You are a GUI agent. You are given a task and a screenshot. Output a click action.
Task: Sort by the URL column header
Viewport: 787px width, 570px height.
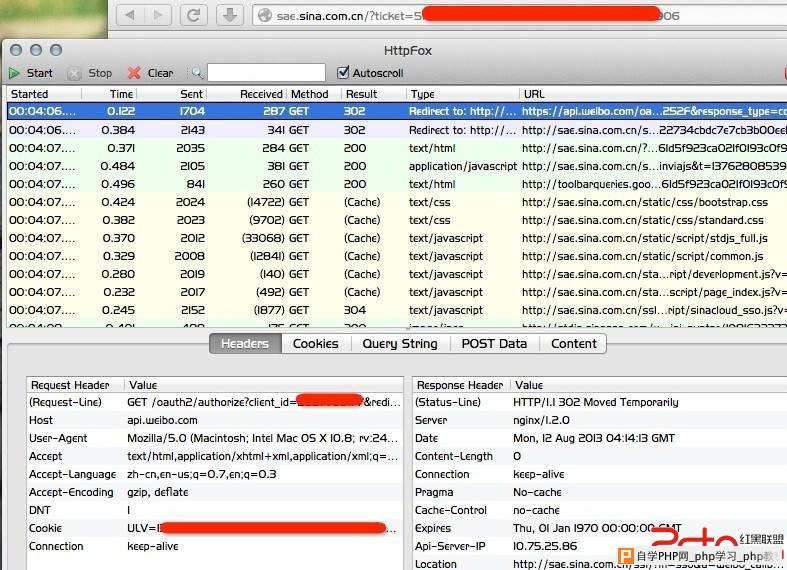pyautogui.click(x=653, y=94)
